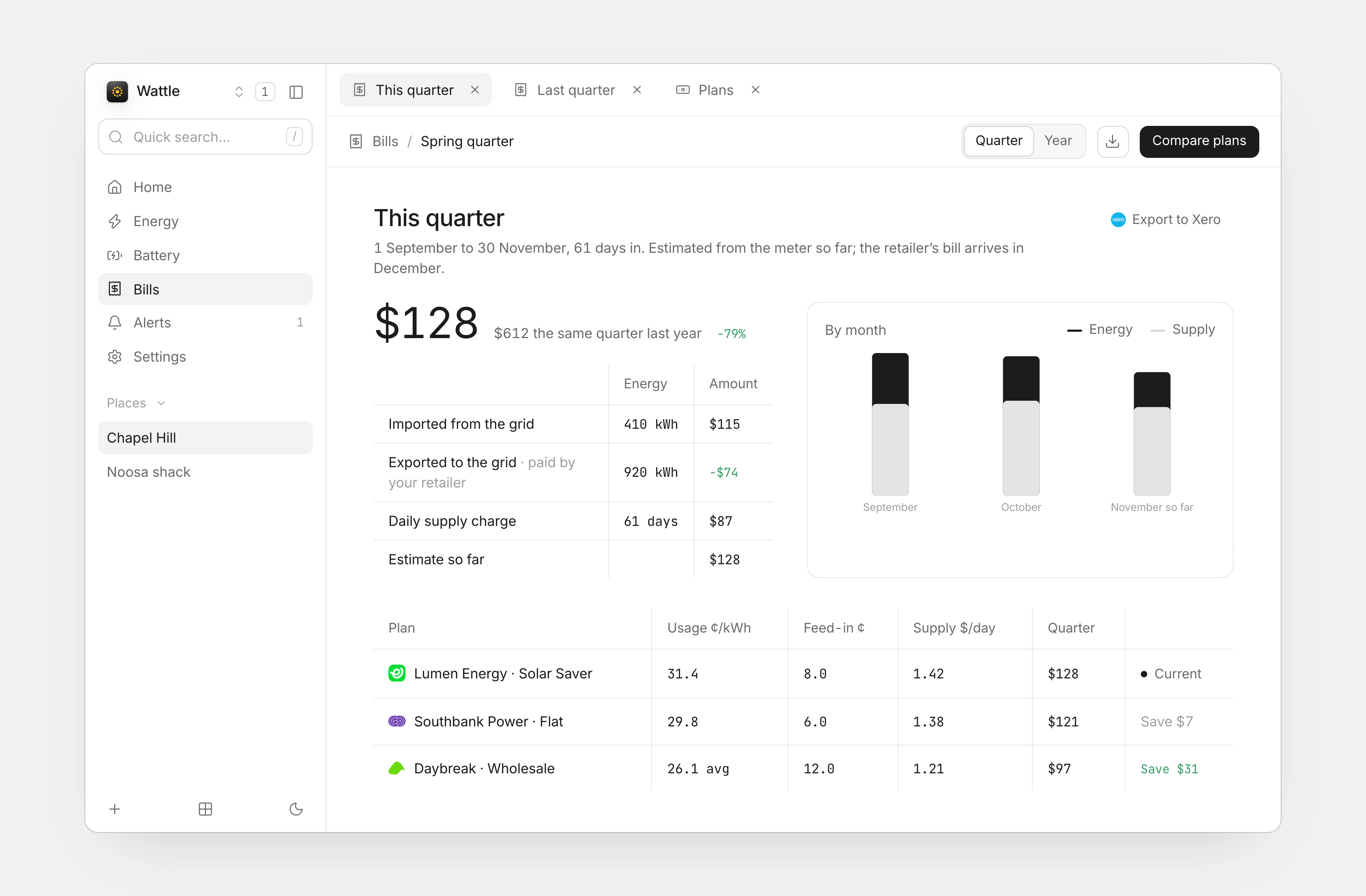
Task: Click the Compare plans button
Action: pos(1199,142)
